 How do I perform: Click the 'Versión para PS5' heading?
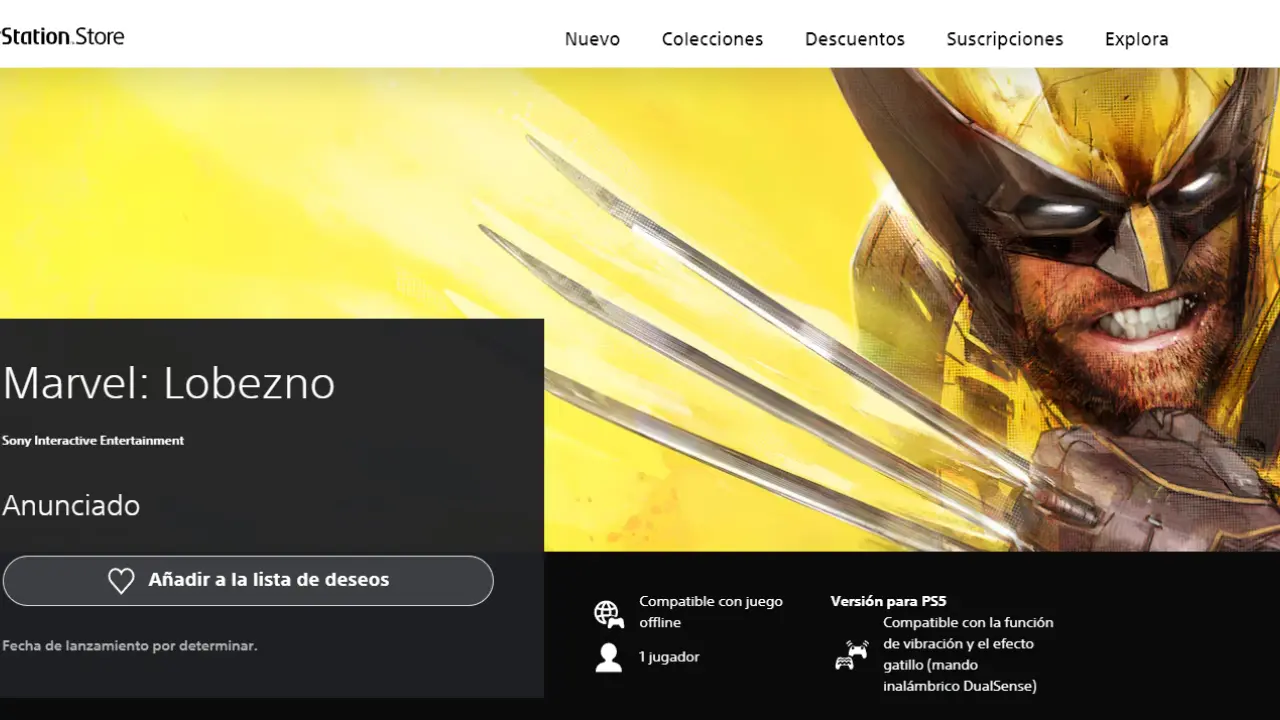coord(888,601)
